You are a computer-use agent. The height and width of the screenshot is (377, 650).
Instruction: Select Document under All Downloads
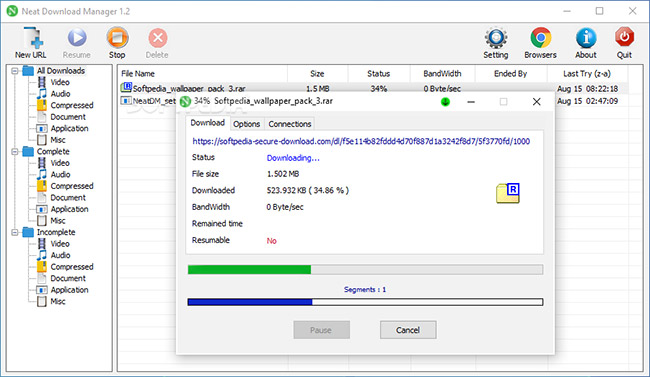pos(68,117)
